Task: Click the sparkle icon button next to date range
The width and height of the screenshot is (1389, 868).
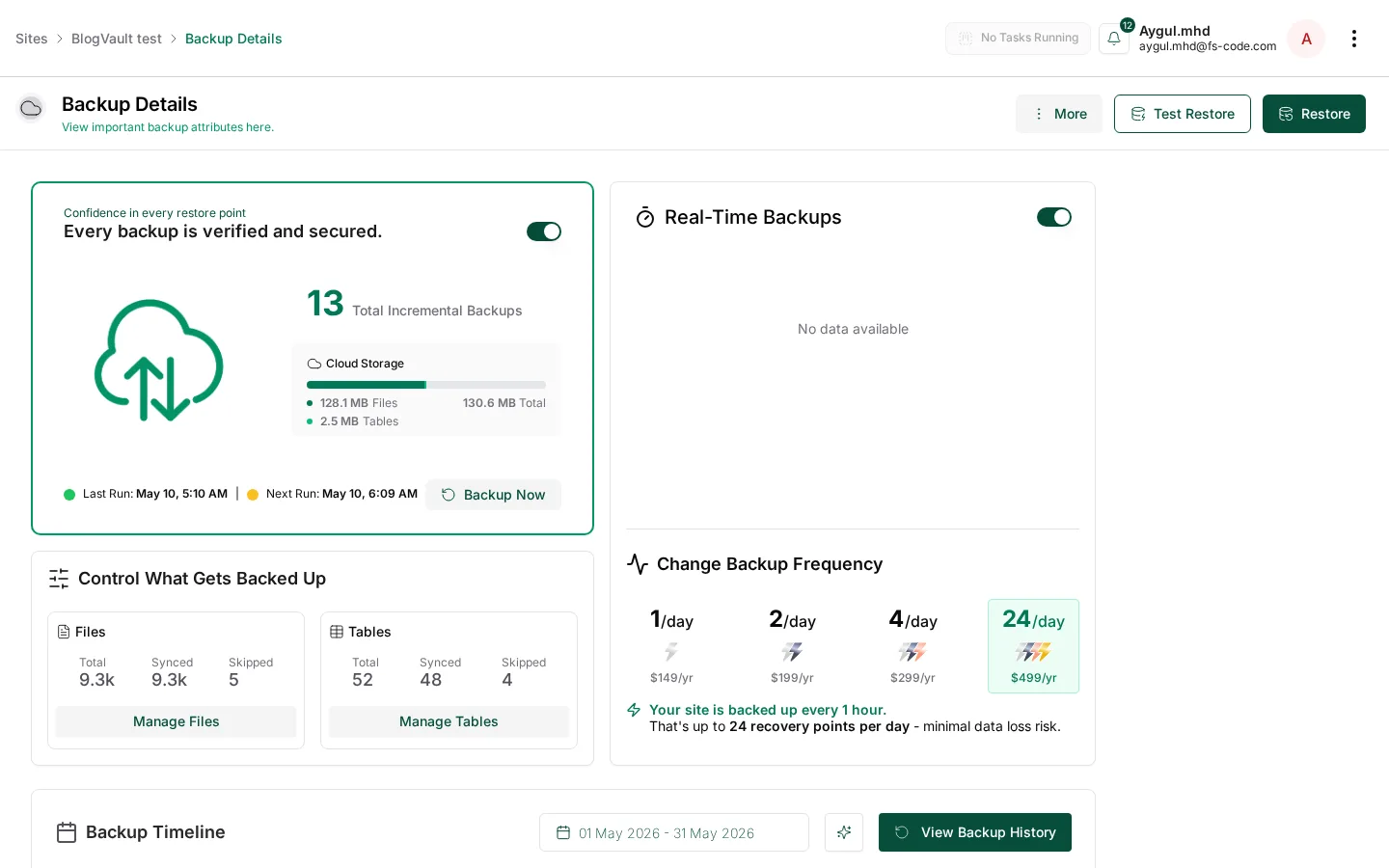Action: click(x=844, y=832)
